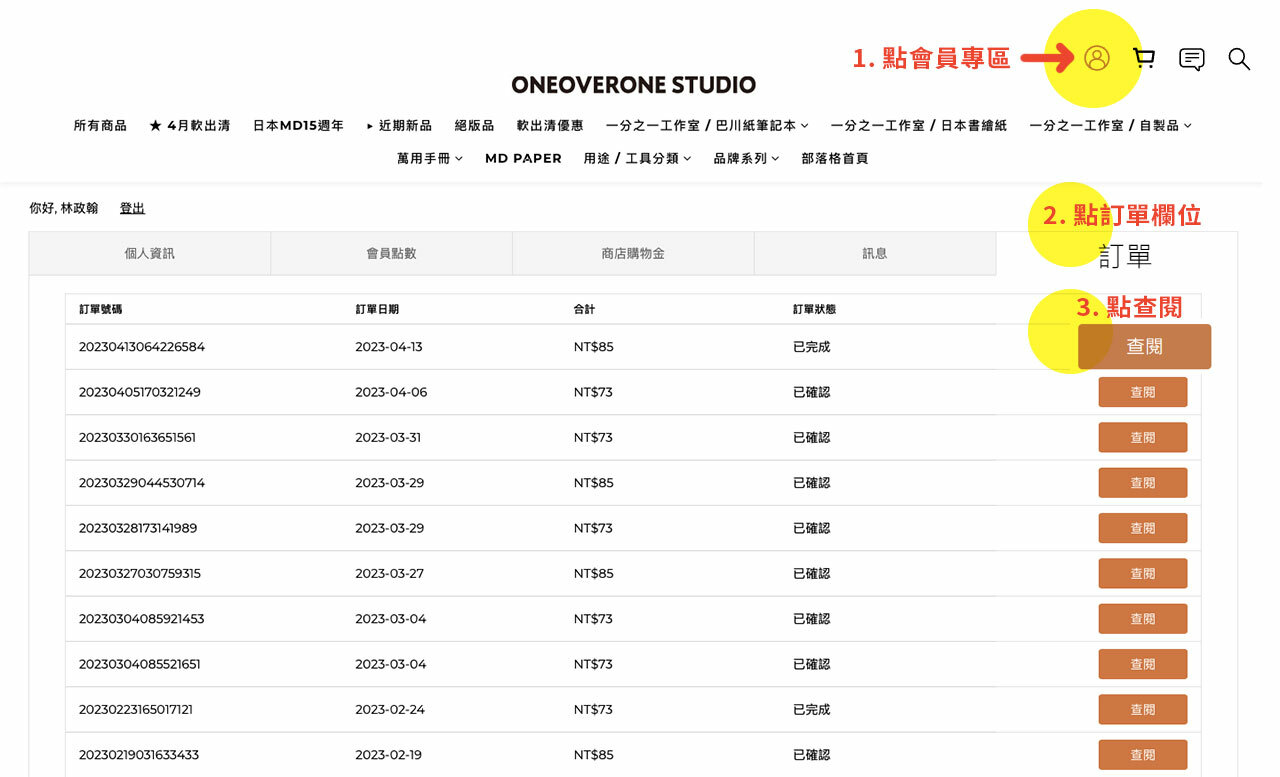Open 所有商品 menu item
This screenshot has width=1280, height=777.
pos(100,126)
